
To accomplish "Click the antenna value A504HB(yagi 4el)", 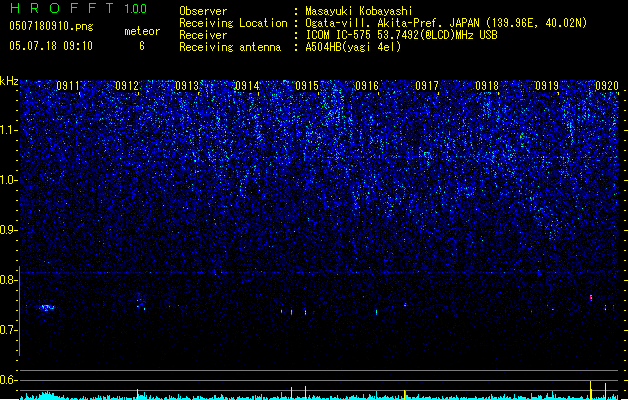I will pos(353,47).
